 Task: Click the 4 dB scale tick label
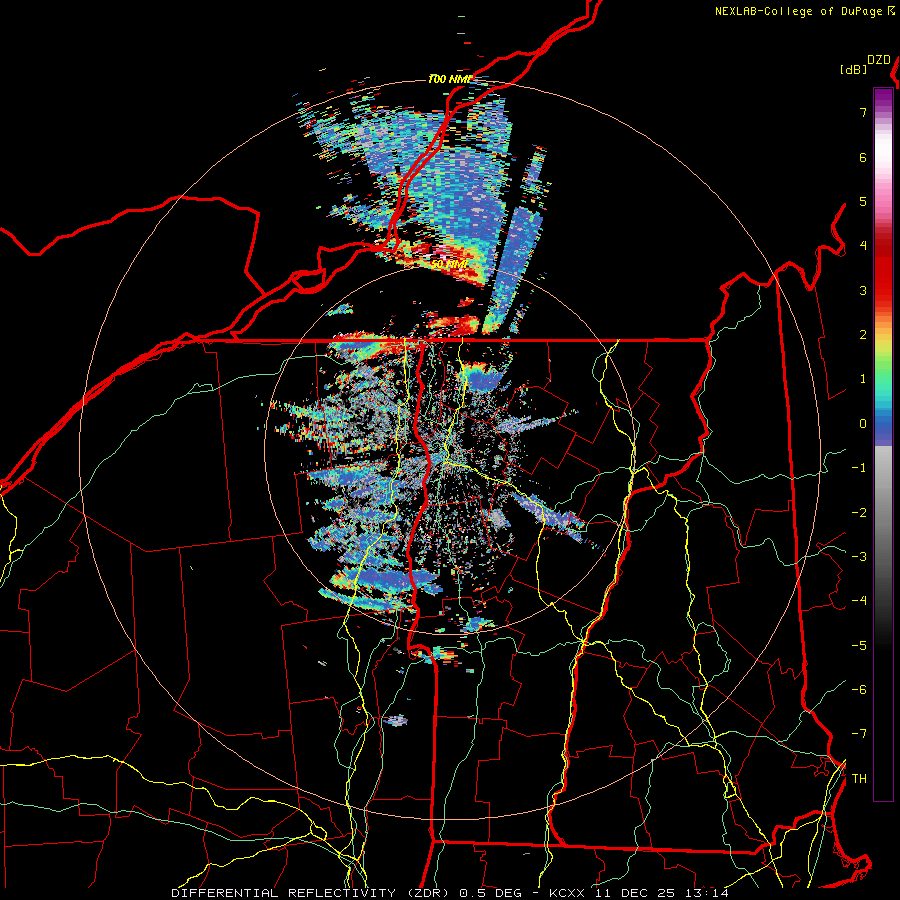coord(863,246)
